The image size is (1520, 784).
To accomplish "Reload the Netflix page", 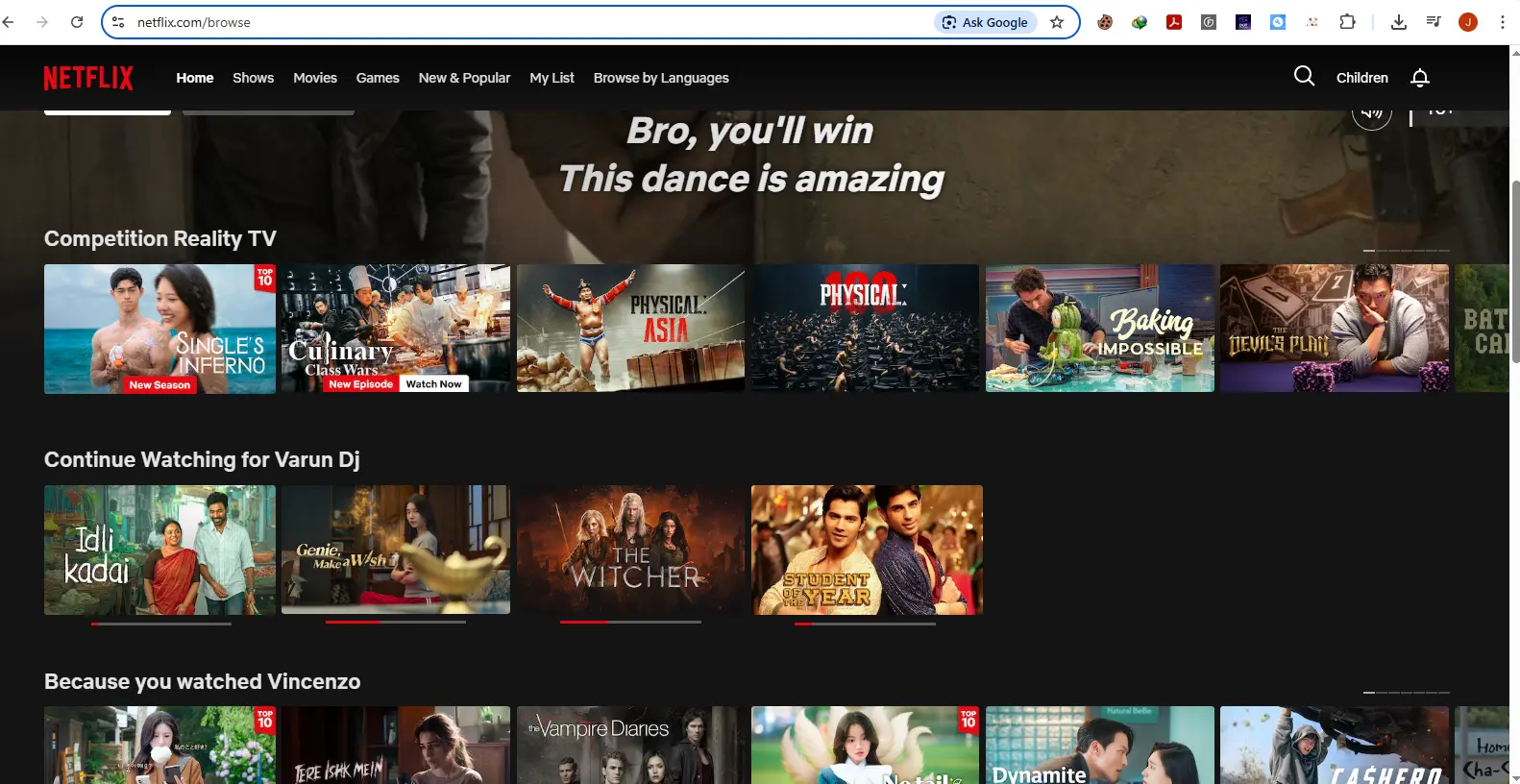I will click(77, 22).
